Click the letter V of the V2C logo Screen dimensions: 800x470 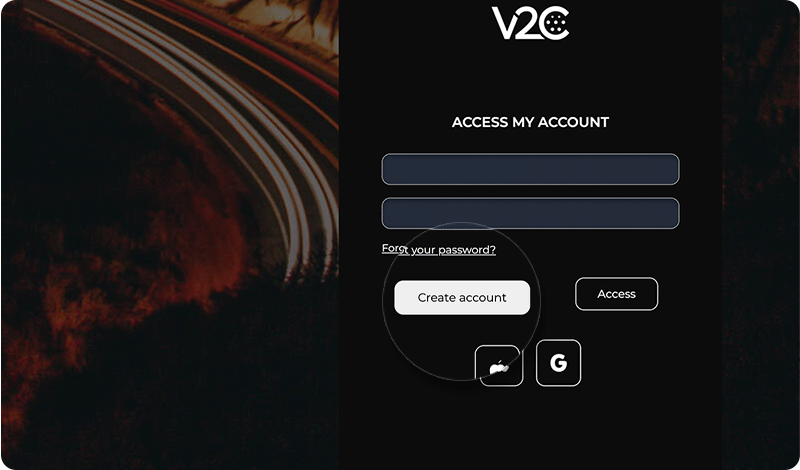point(505,23)
